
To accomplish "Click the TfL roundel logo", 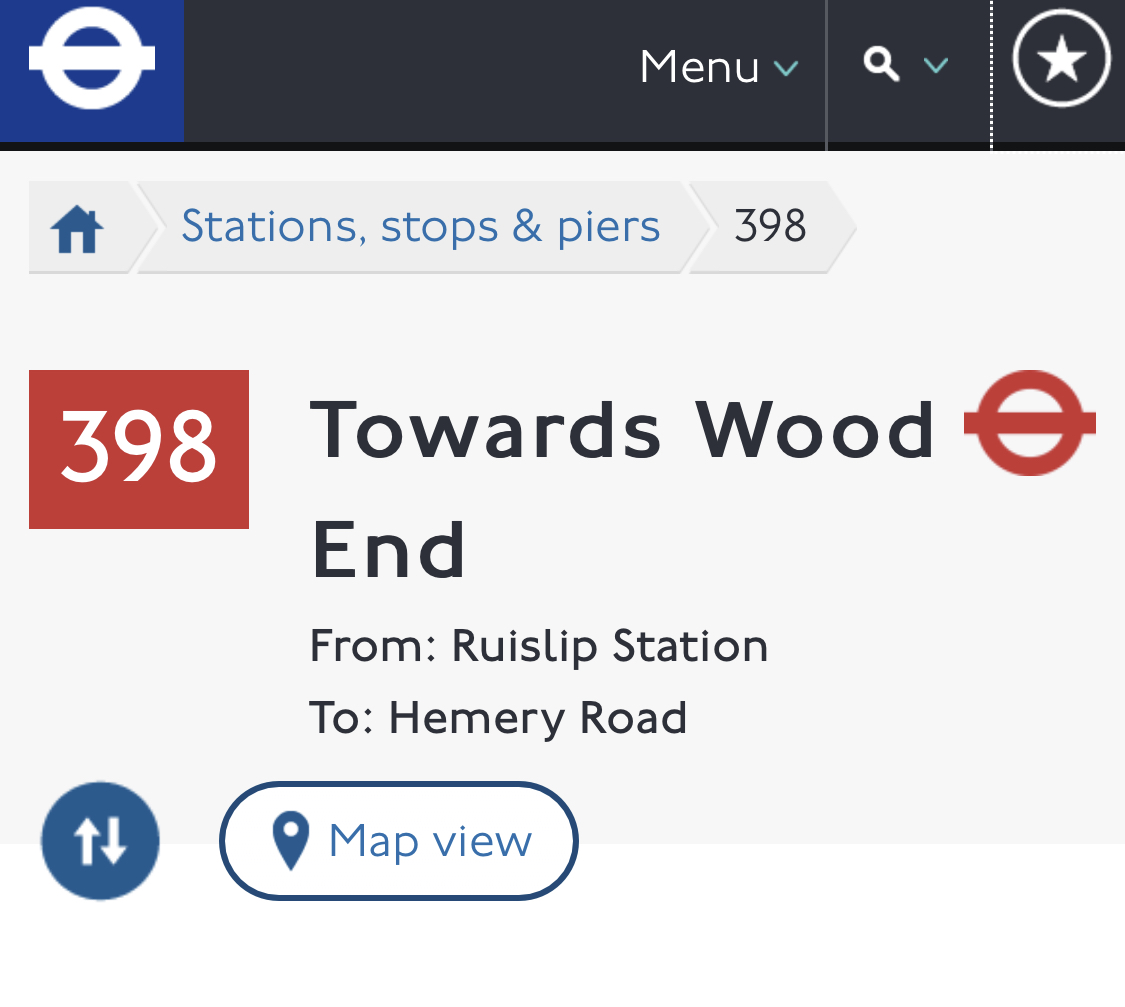I will coord(92,59).
